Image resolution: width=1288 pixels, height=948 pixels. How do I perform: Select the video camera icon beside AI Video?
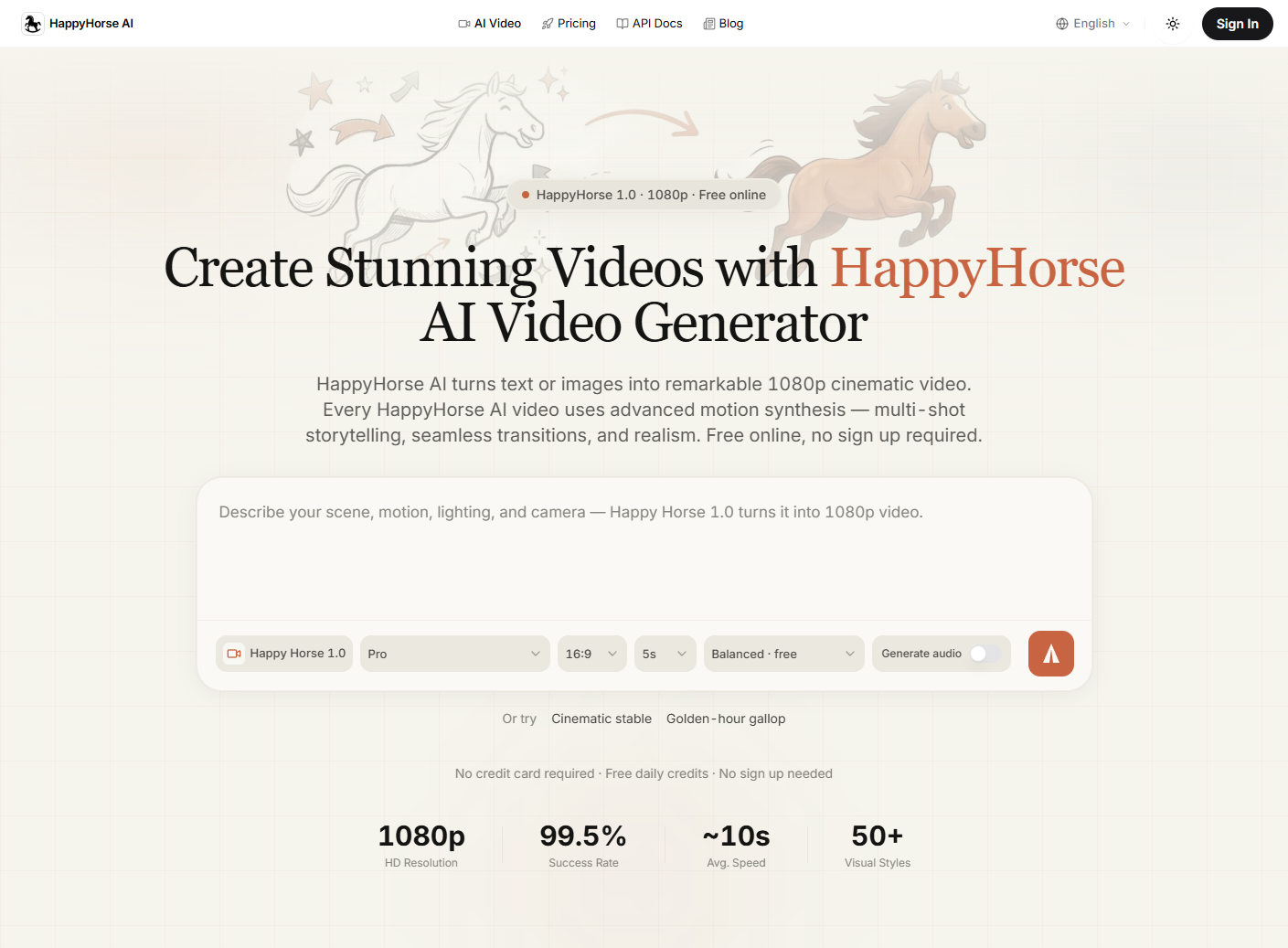point(463,23)
